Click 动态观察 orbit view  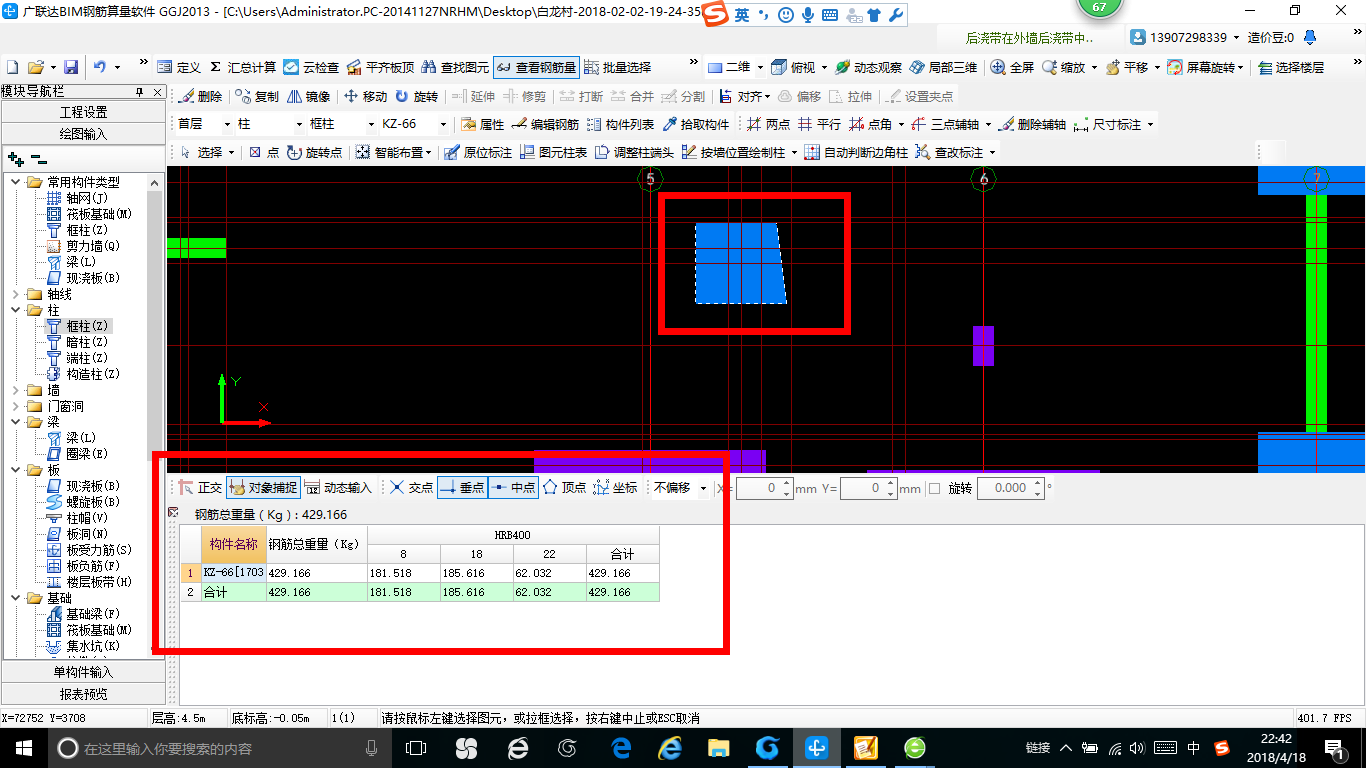(x=868, y=67)
